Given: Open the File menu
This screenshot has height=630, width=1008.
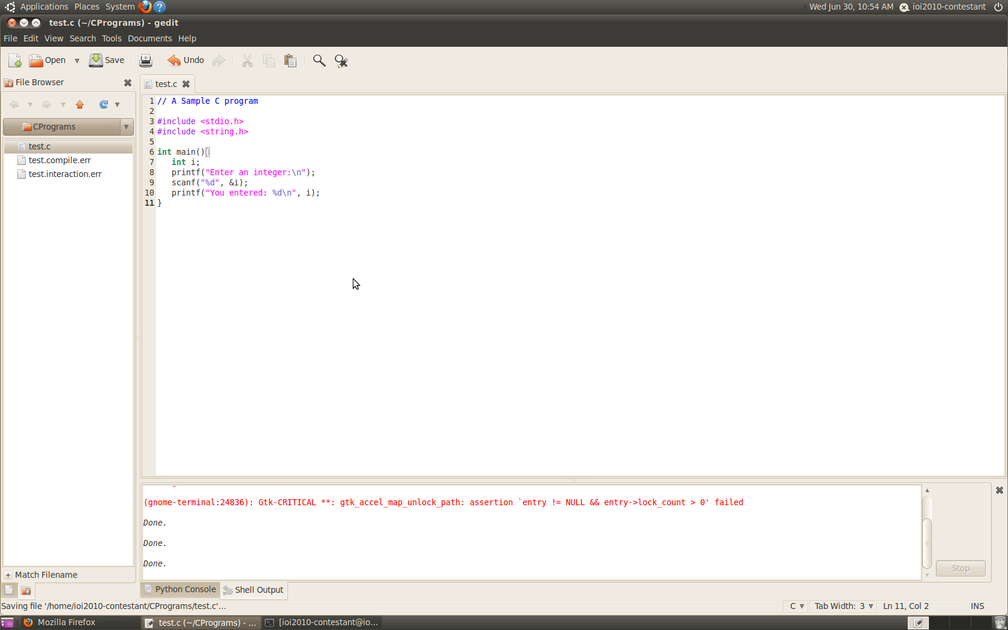Looking at the screenshot, I should [x=10, y=39].
